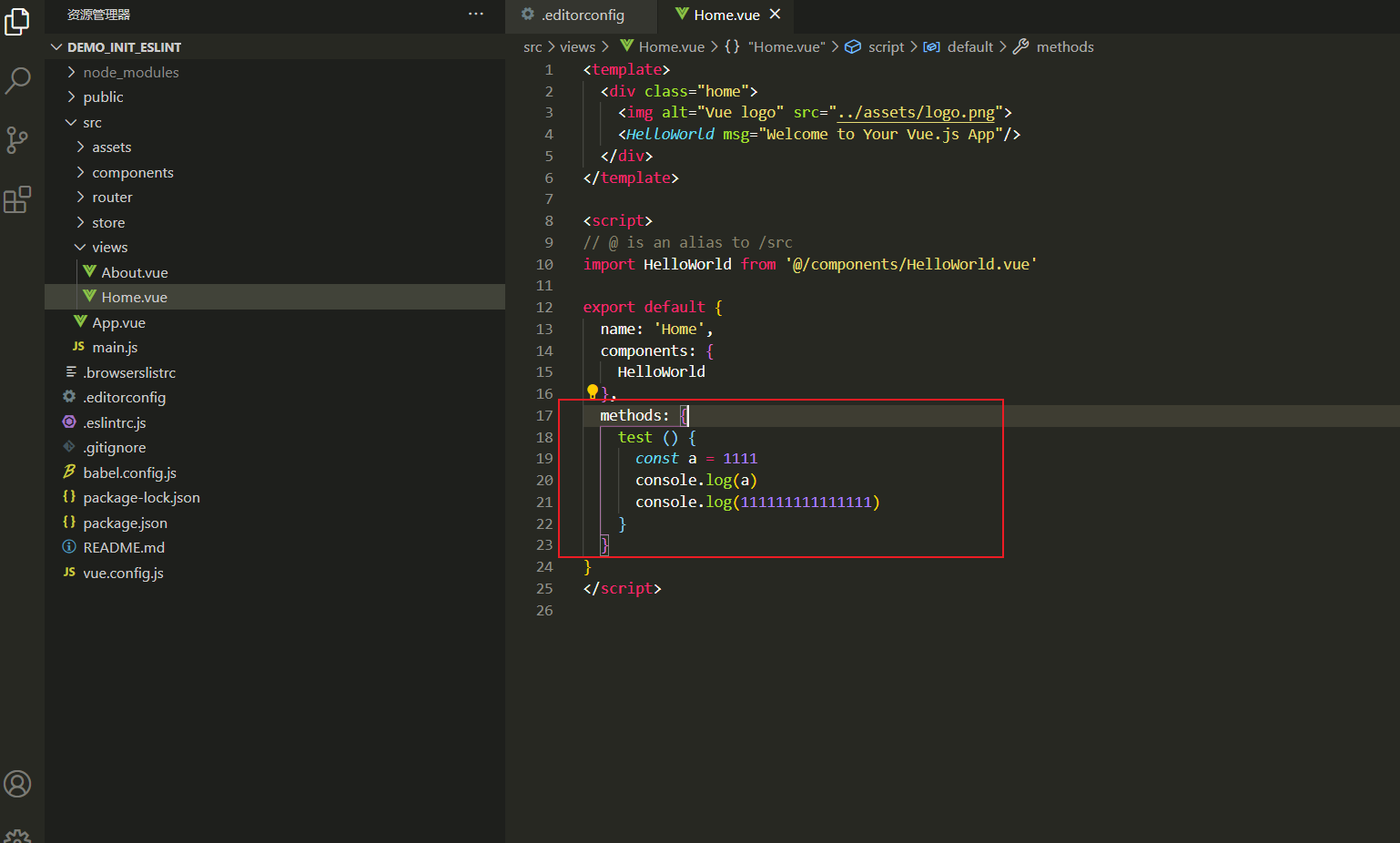
Task: Open the Accounts icon in activity bar
Action: [x=17, y=784]
